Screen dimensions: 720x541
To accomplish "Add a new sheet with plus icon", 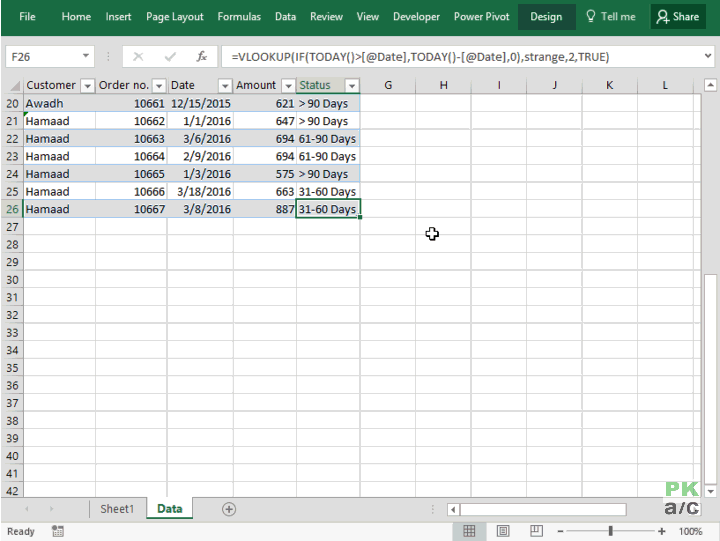I will pyautogui.click(x=229, y=509).
